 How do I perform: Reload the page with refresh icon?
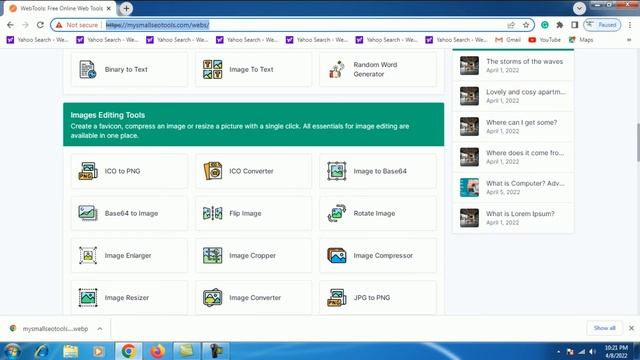pos(40,25)
